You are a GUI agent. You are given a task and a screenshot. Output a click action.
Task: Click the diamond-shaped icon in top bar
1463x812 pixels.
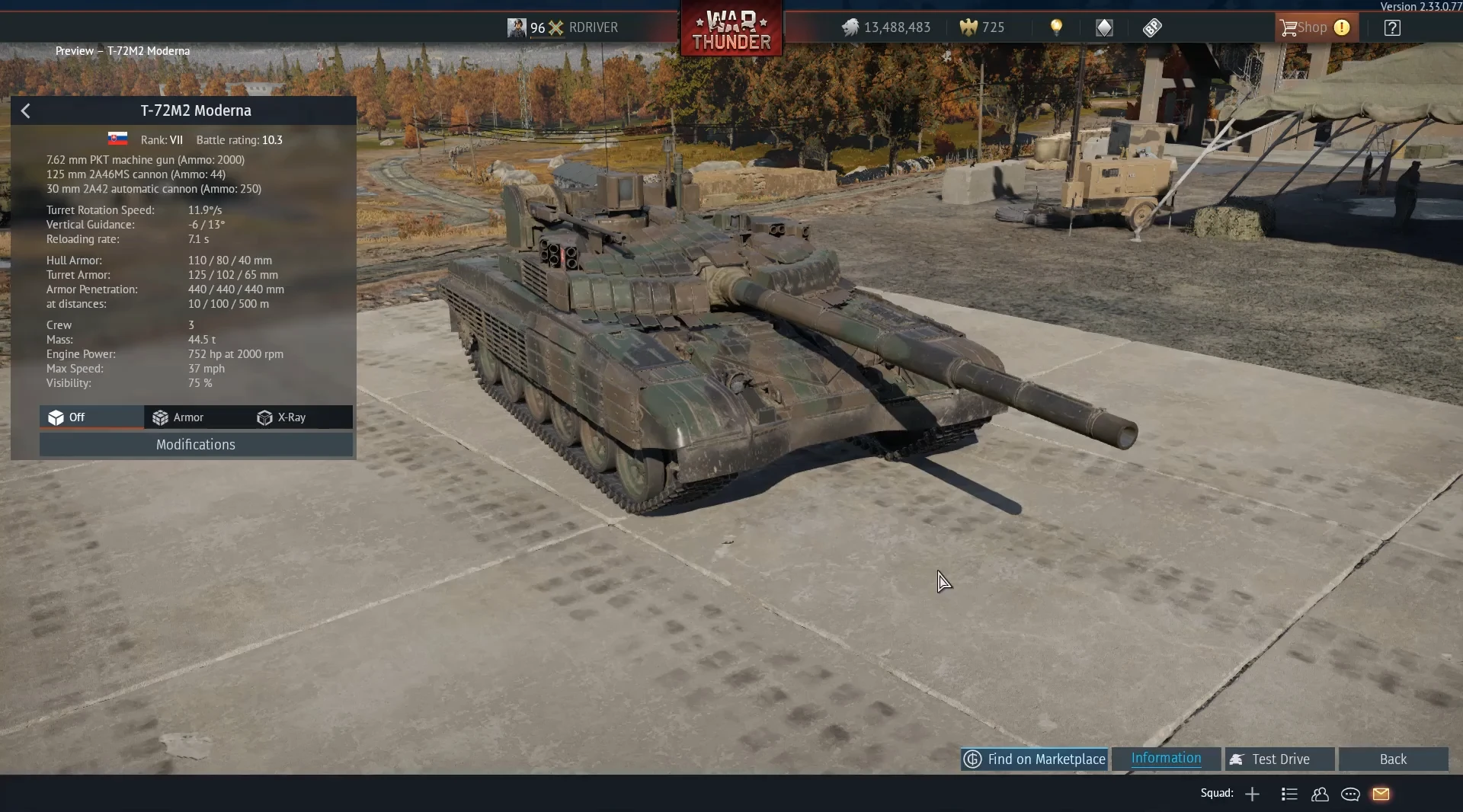pyautogui.click(x=1104, y=27)
